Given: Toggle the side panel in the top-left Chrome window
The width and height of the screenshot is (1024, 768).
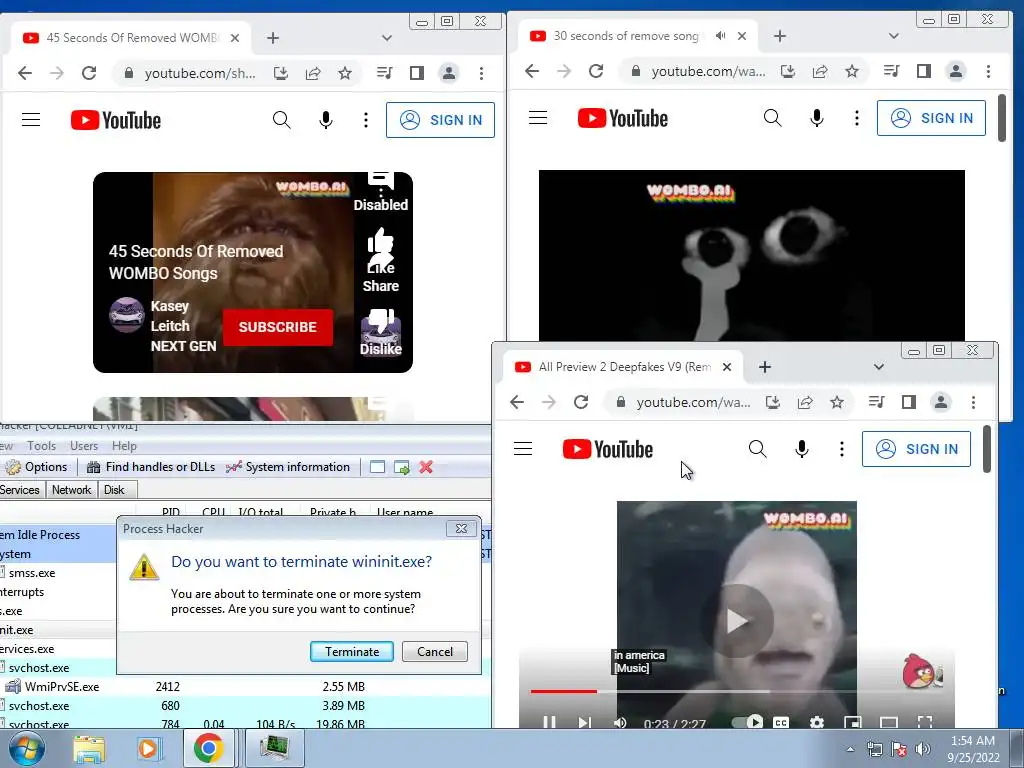Looking at the screenshot, I should point(417,73).
